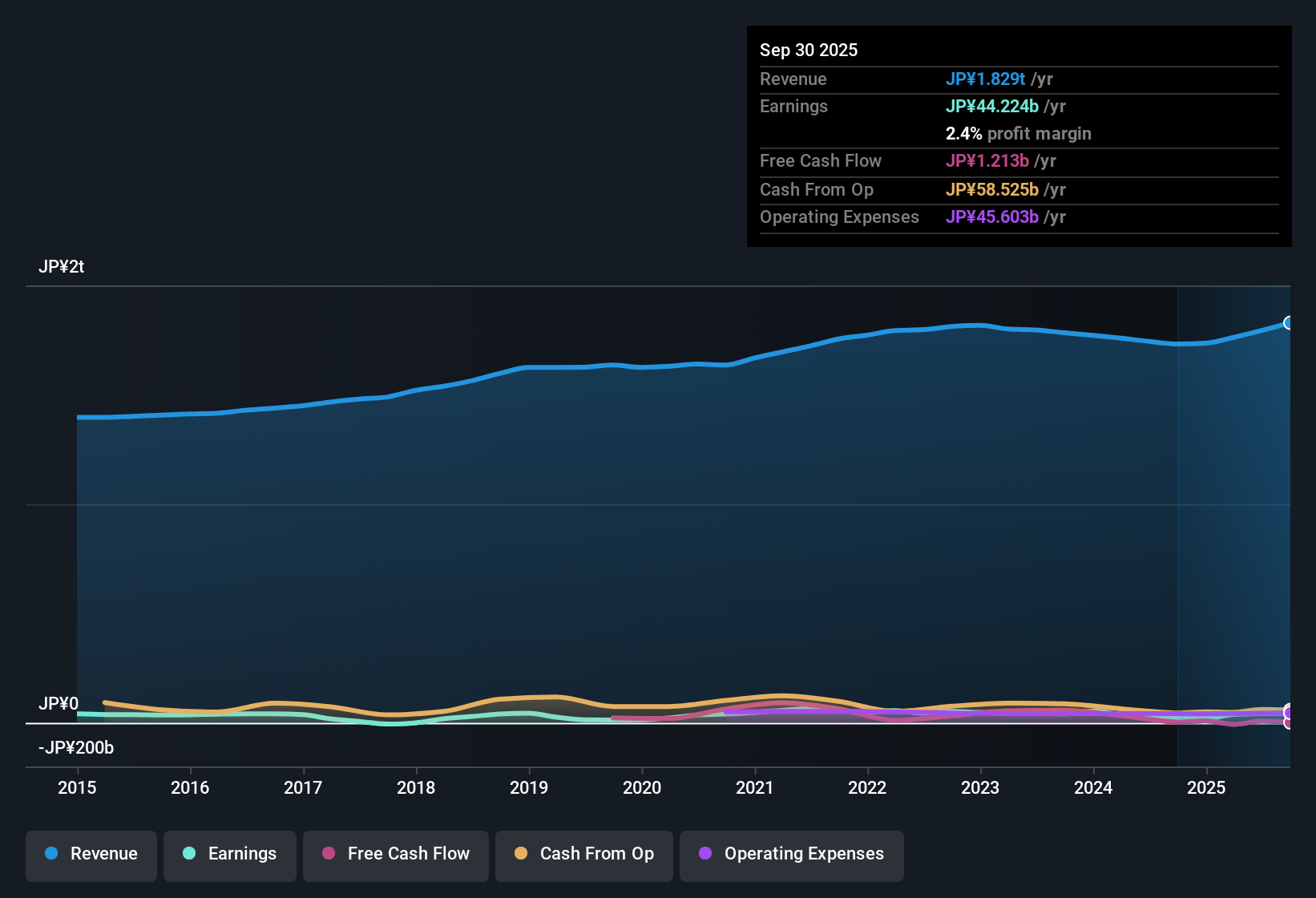
Task: Toggle the Operating Expenses series off
Action: pyautogui.click(x=791, y=854)
